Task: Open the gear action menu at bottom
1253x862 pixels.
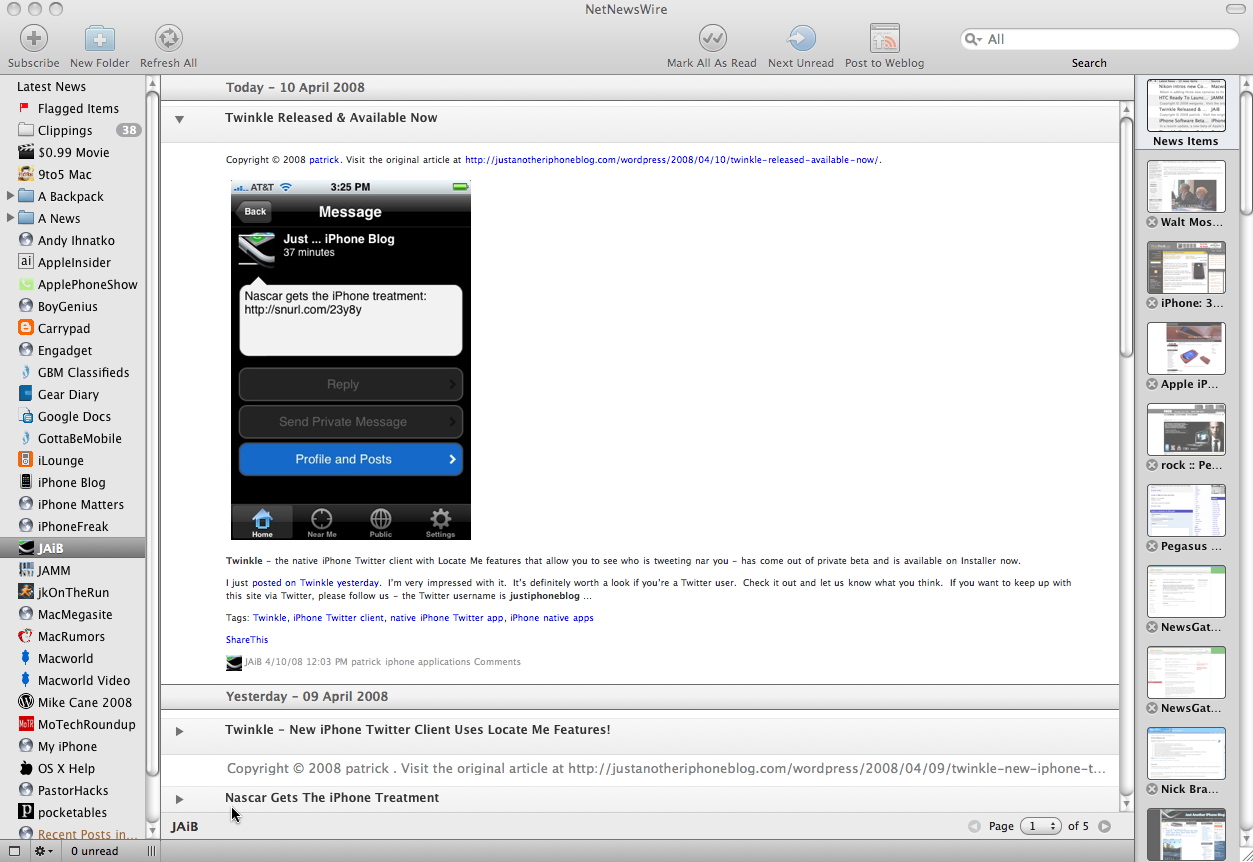Action: tap(44, 851)
